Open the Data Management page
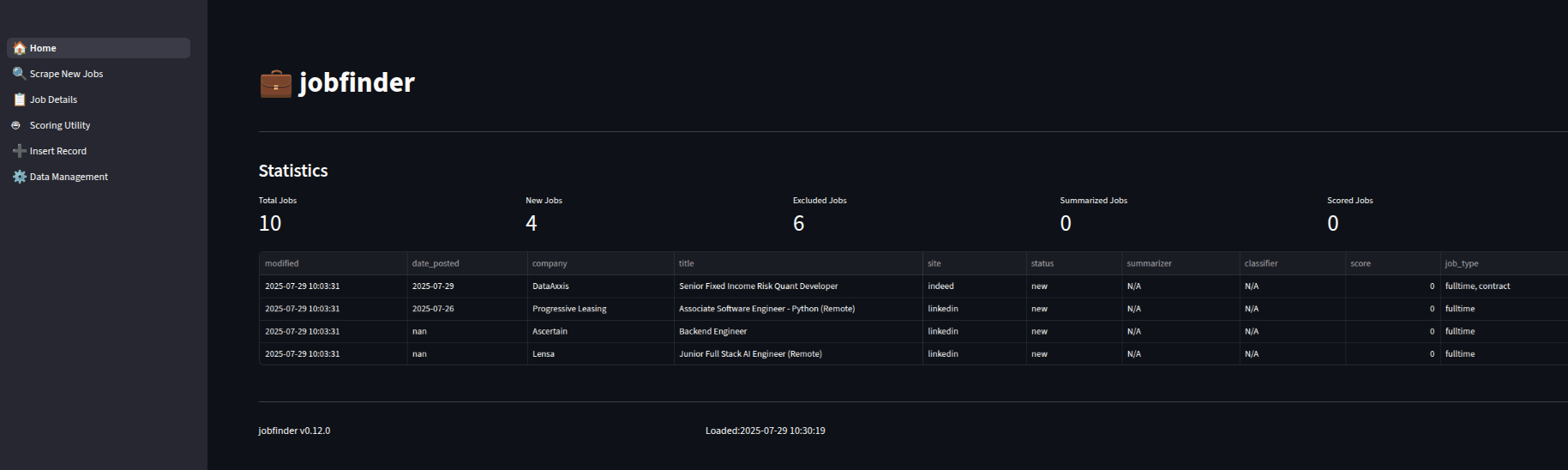The height and width of the screenshot is (470, 1568). click(69, 177)
